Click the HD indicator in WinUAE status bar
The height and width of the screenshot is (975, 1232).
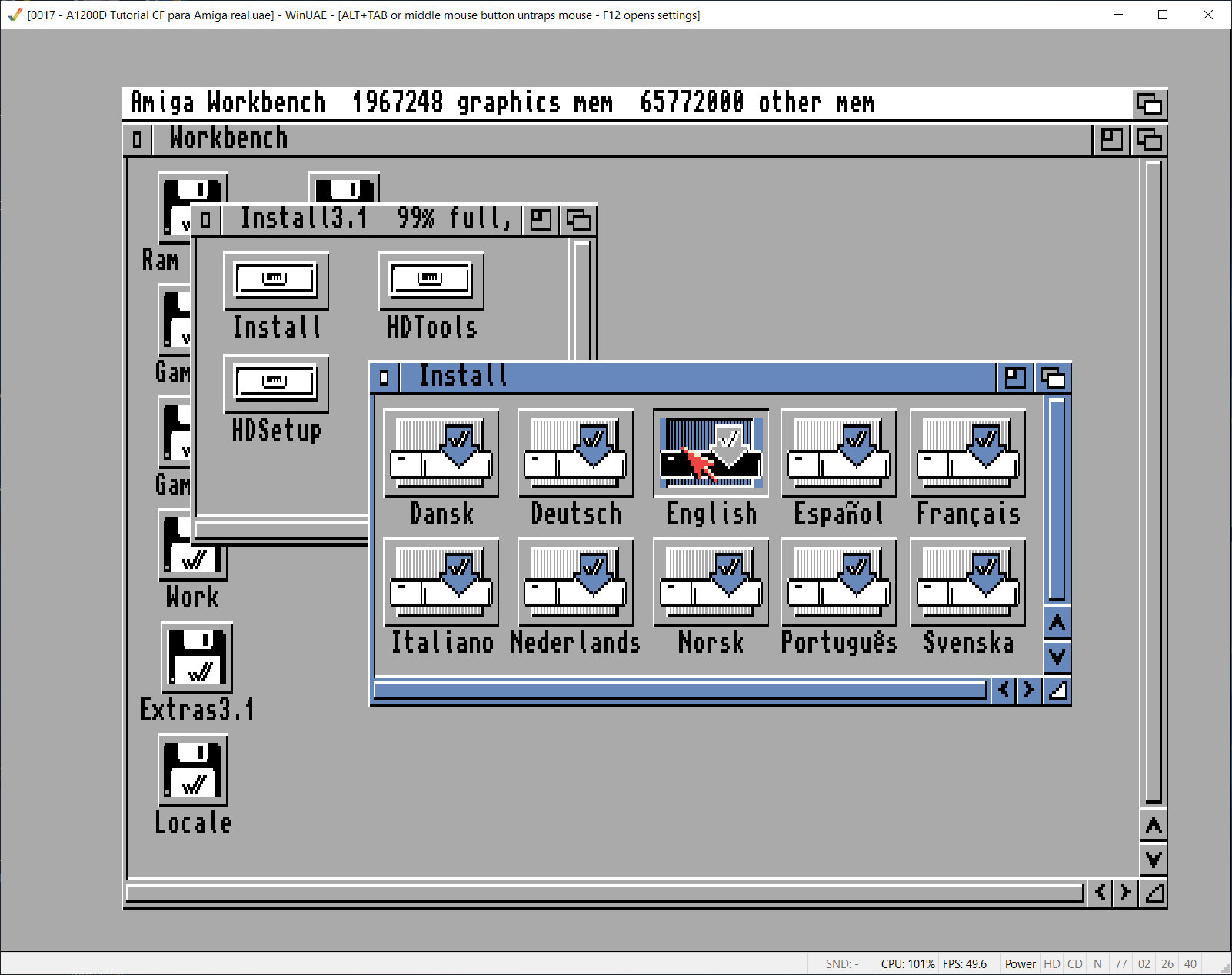click(x=1051, y=963)
